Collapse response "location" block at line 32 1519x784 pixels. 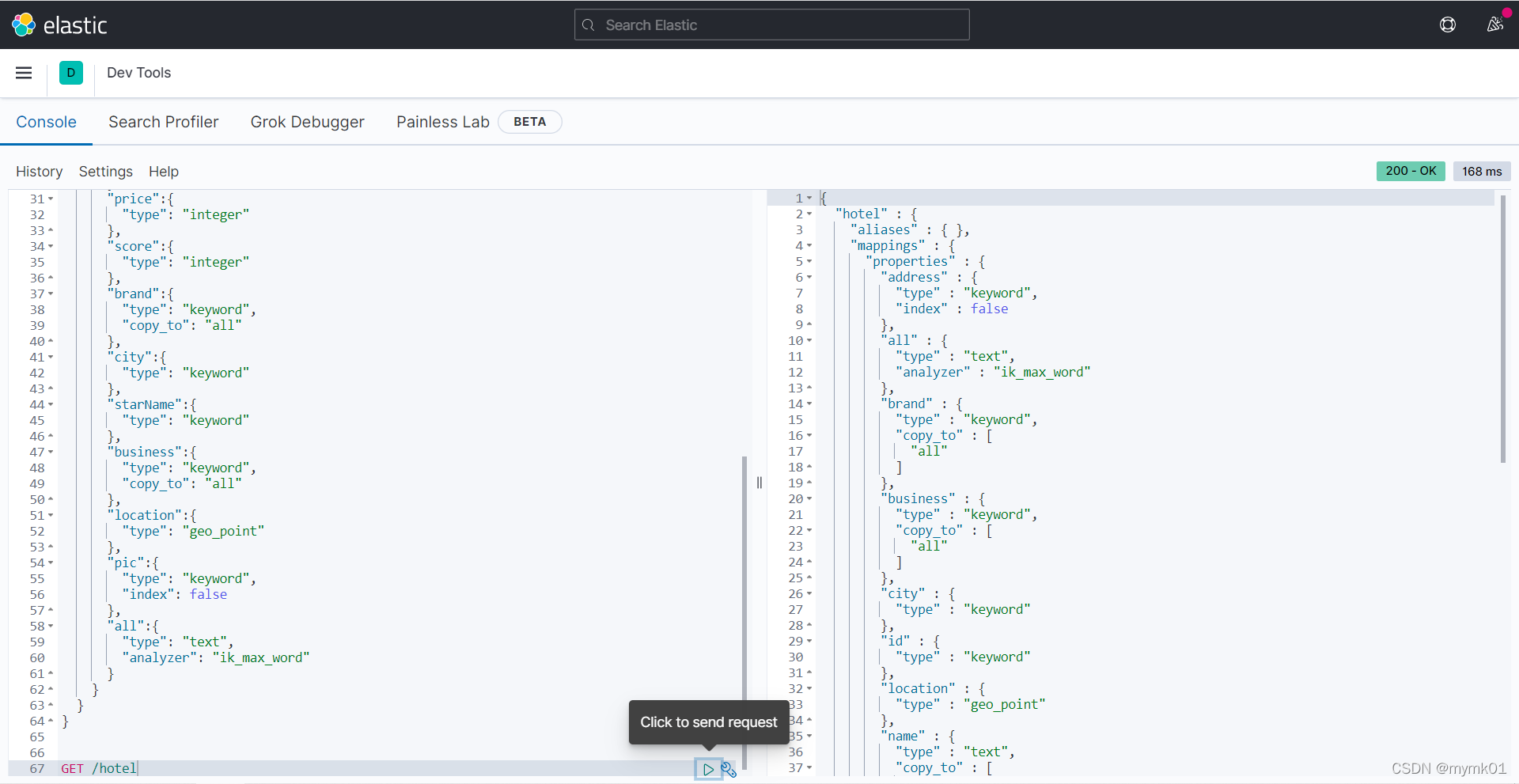809,689
